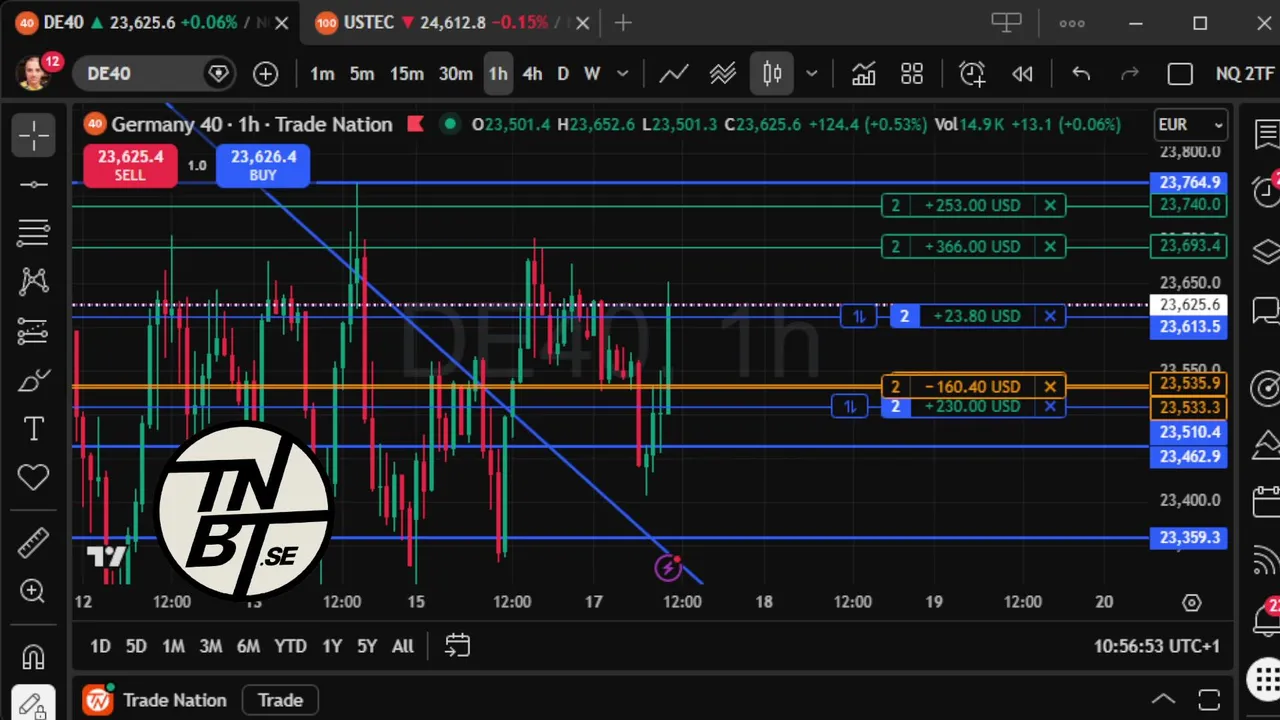Switch to the daily D timeframe
Screen dimensions: 1280x720
(563, 73)
